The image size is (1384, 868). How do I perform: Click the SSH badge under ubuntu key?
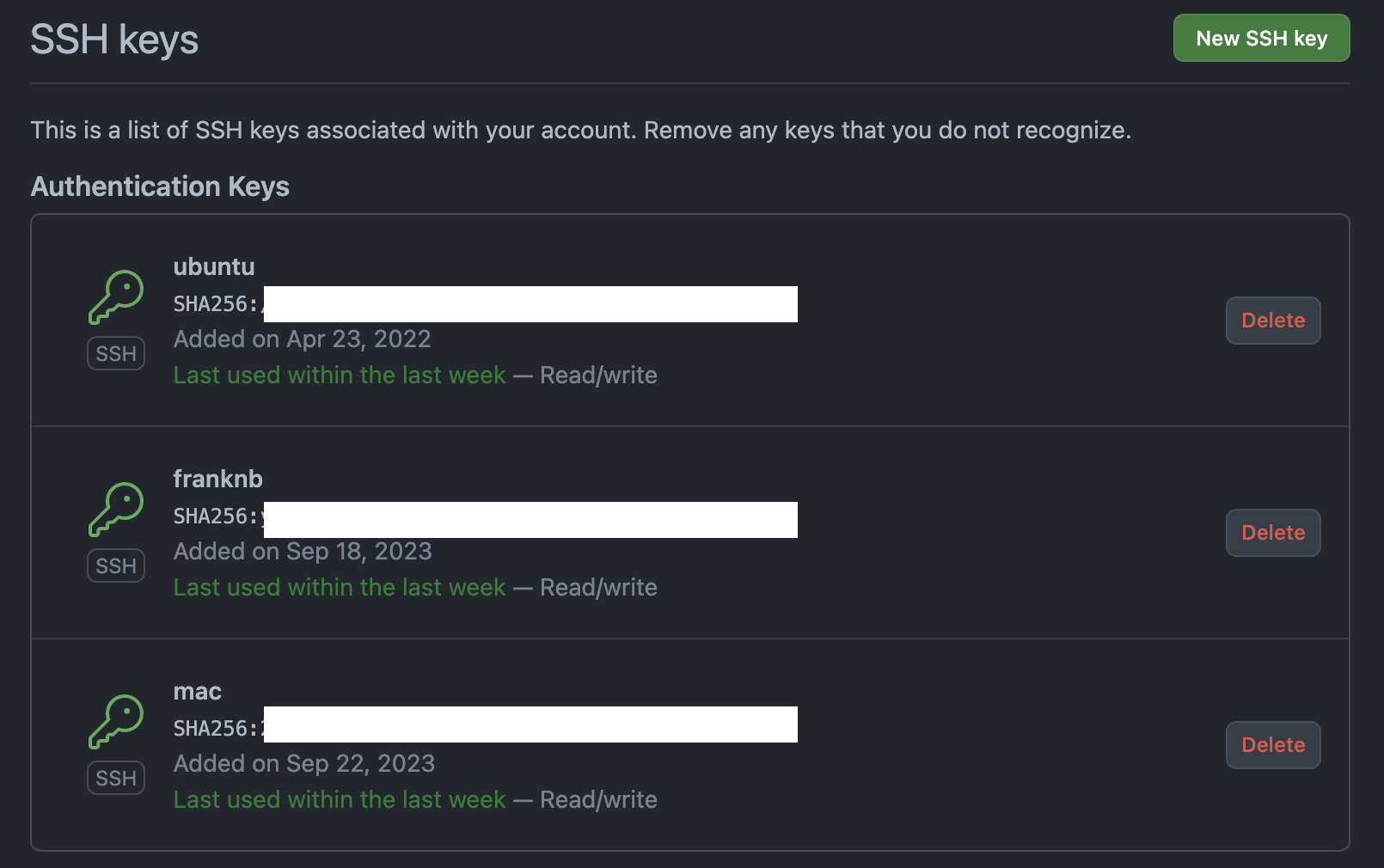tap(116, 353)
